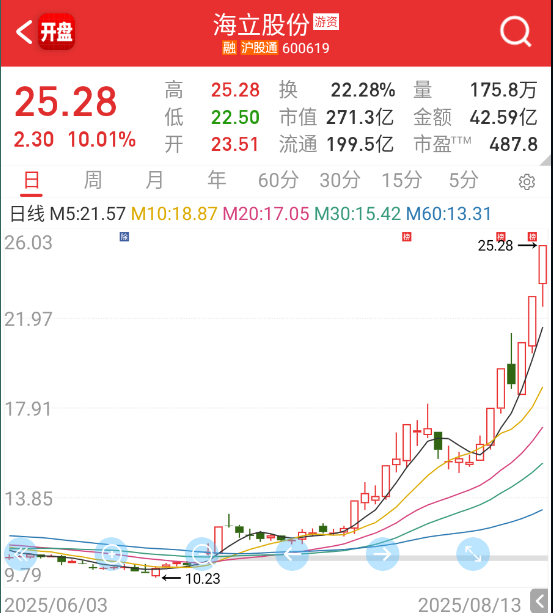This screenshot has width=553, height=613.
Task: Tap the M30:15.42 moving average label
Action: click(358, 214)
